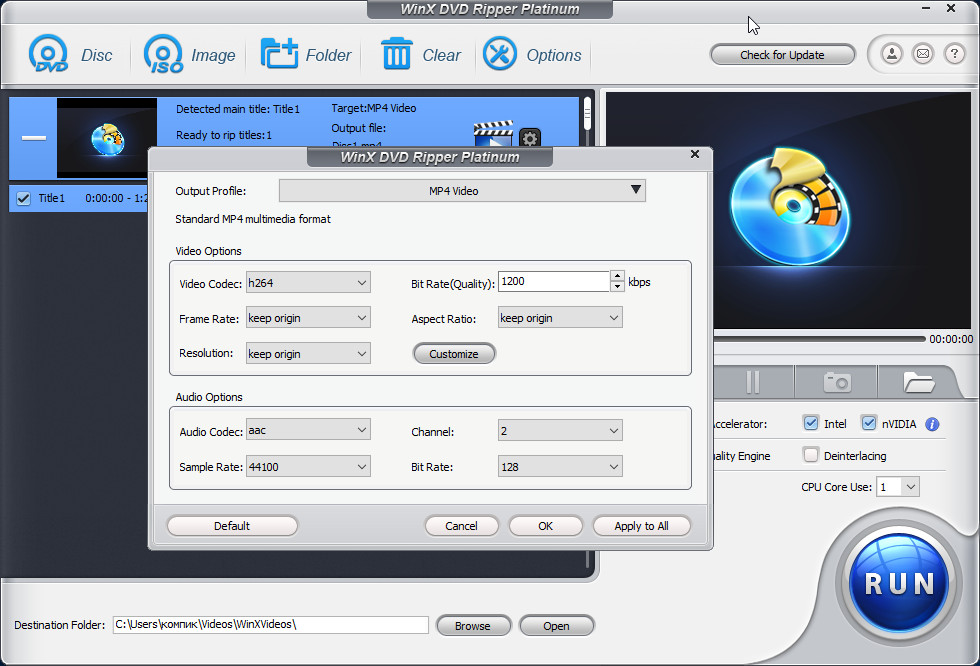The width and height of the screenshot is (980, 666).
Task: Pause the preview playback
Action: [x=753, y=382]
